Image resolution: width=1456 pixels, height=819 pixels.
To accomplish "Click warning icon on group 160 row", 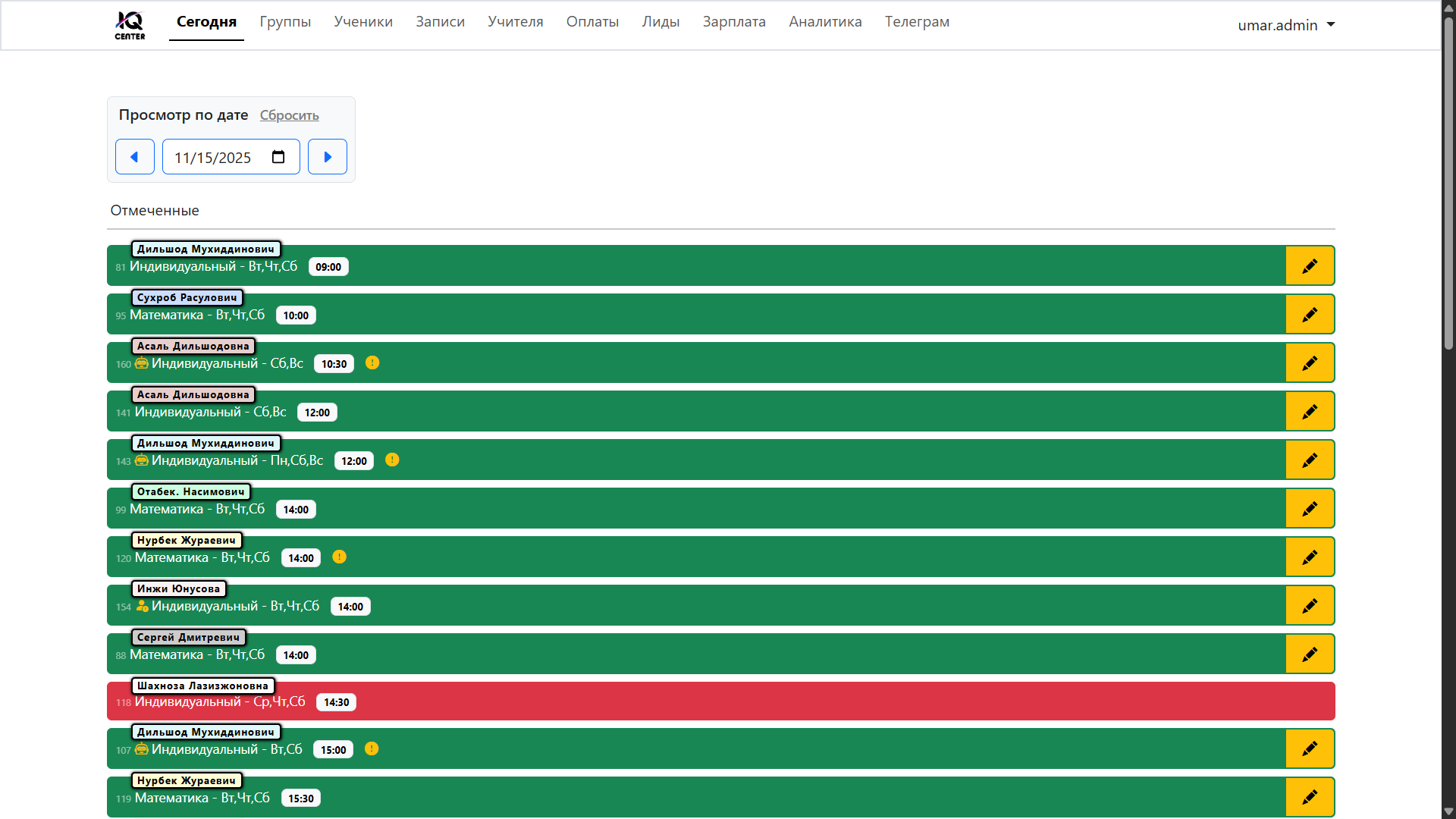I will (372, 363).
